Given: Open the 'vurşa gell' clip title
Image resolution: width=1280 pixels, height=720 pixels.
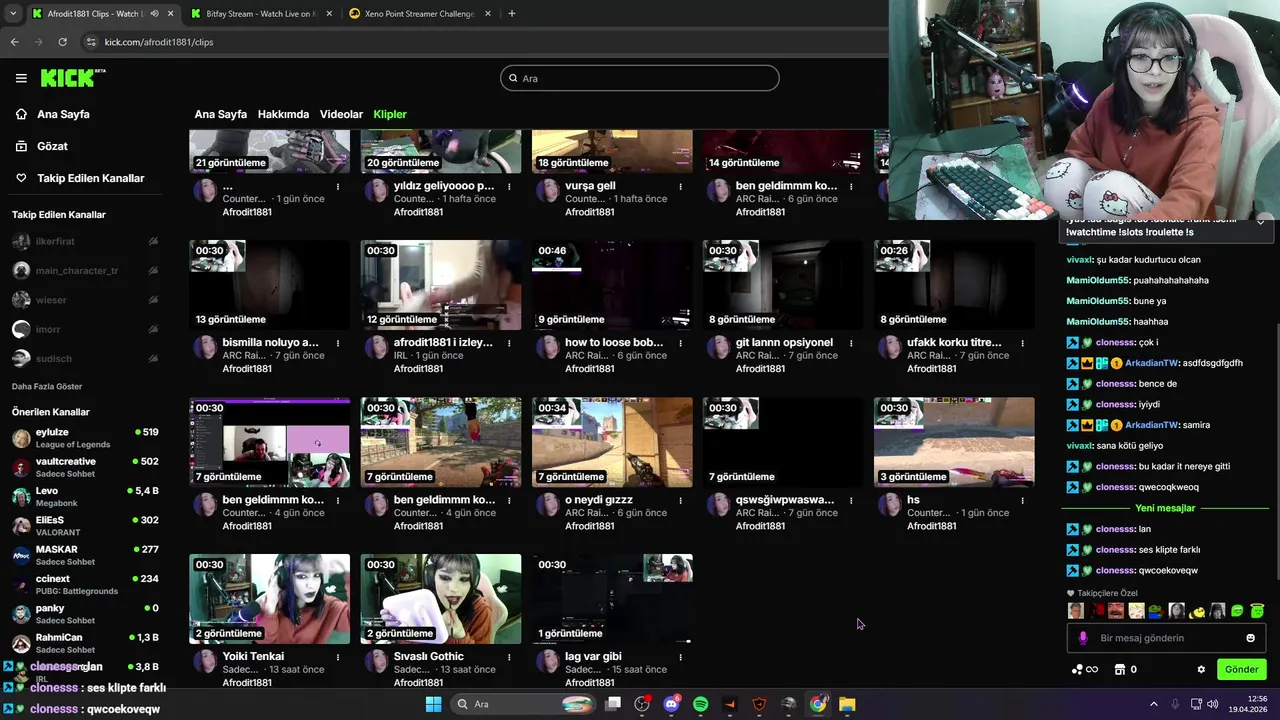Looking at the screenshot, I should 590,186.
